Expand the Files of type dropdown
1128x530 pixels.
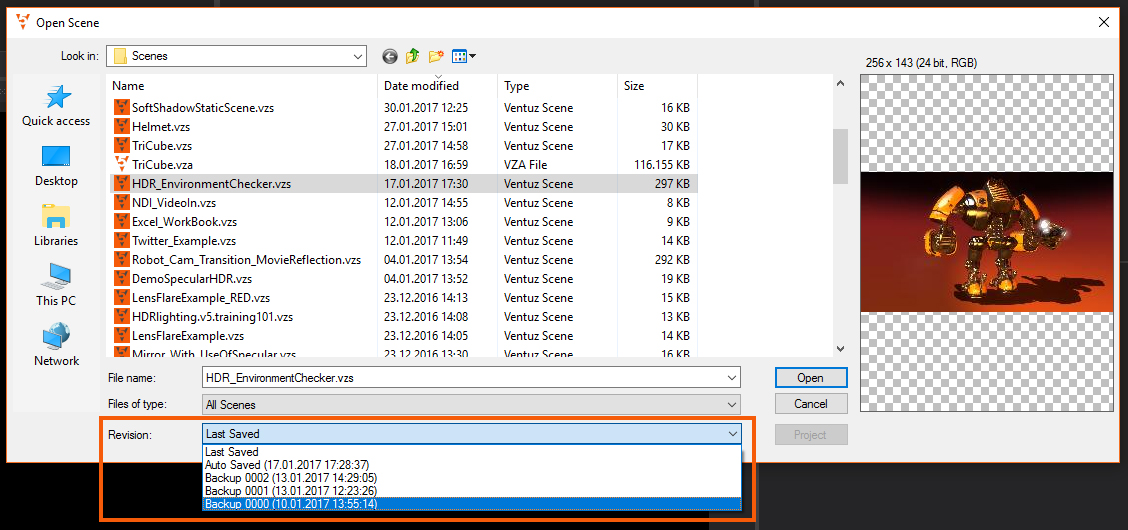[x=732, y=405]
